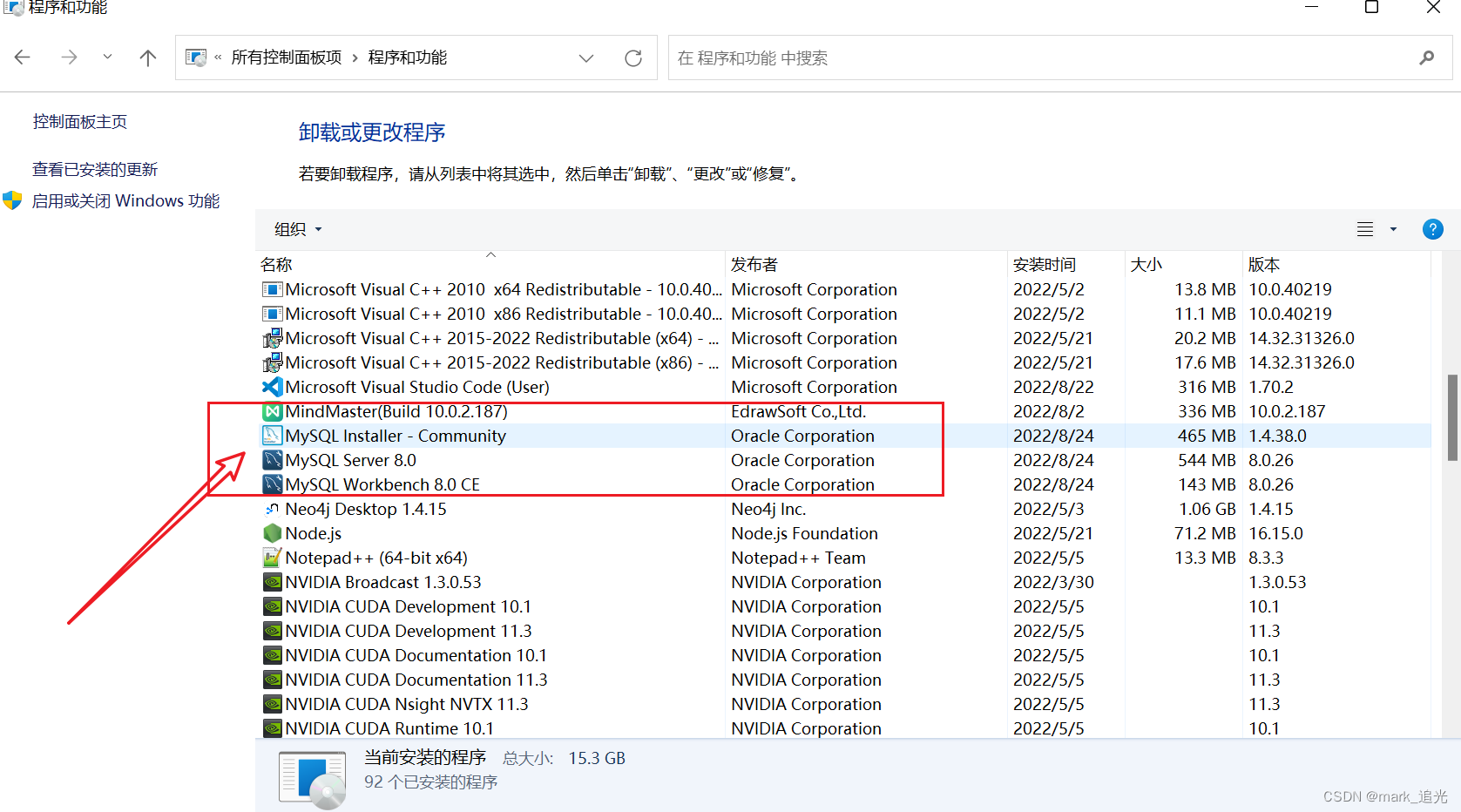The image size is (1461, 812).
Task: Click the MySQL Installer icon
Action: (x=273, y=436)
